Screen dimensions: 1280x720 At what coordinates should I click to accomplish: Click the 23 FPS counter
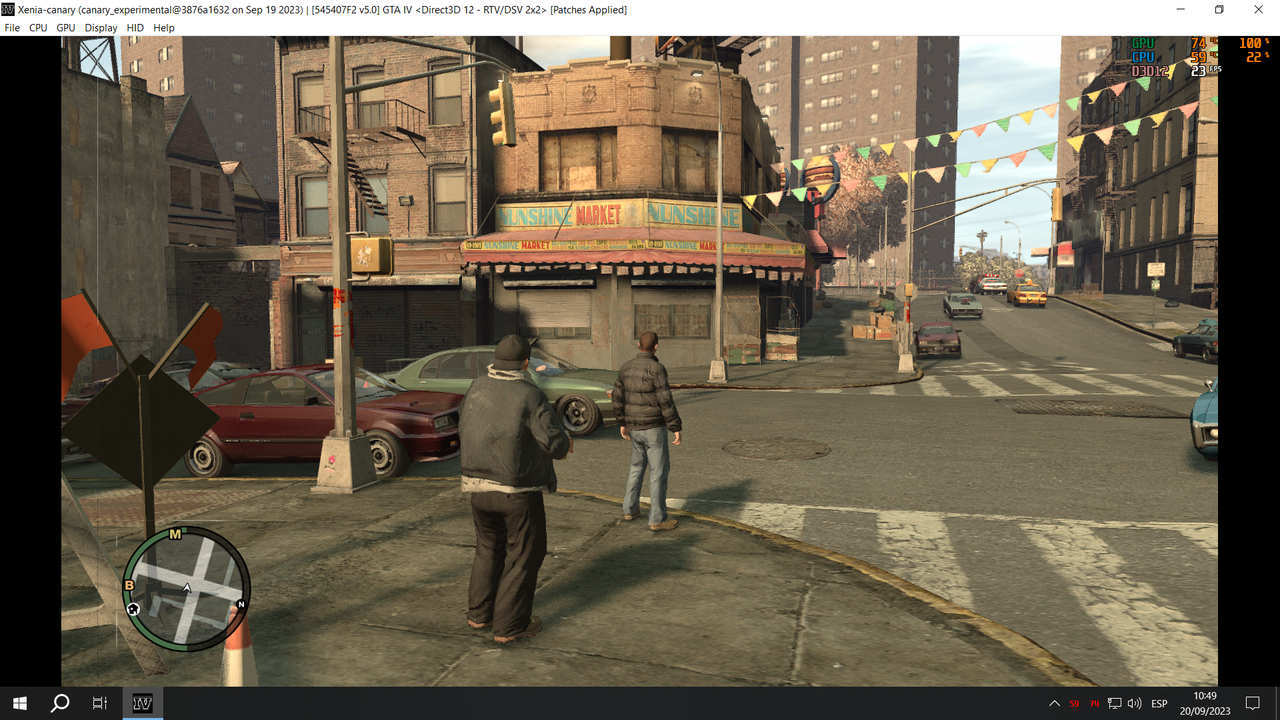1205,72
